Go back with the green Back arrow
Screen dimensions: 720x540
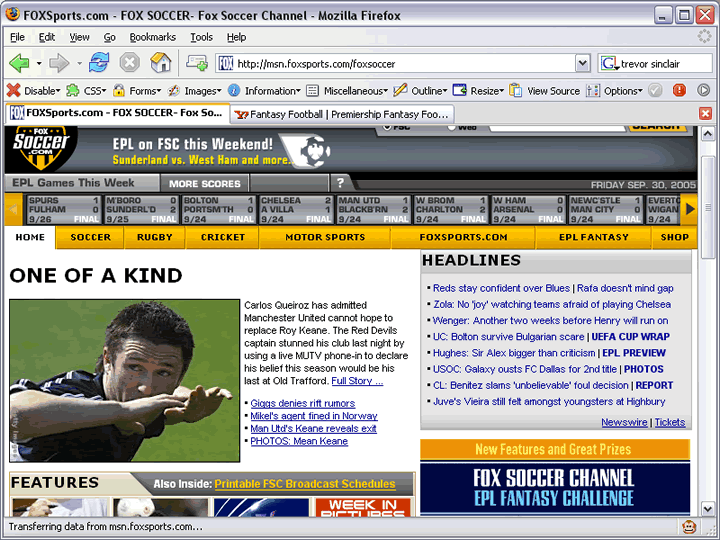19,63
